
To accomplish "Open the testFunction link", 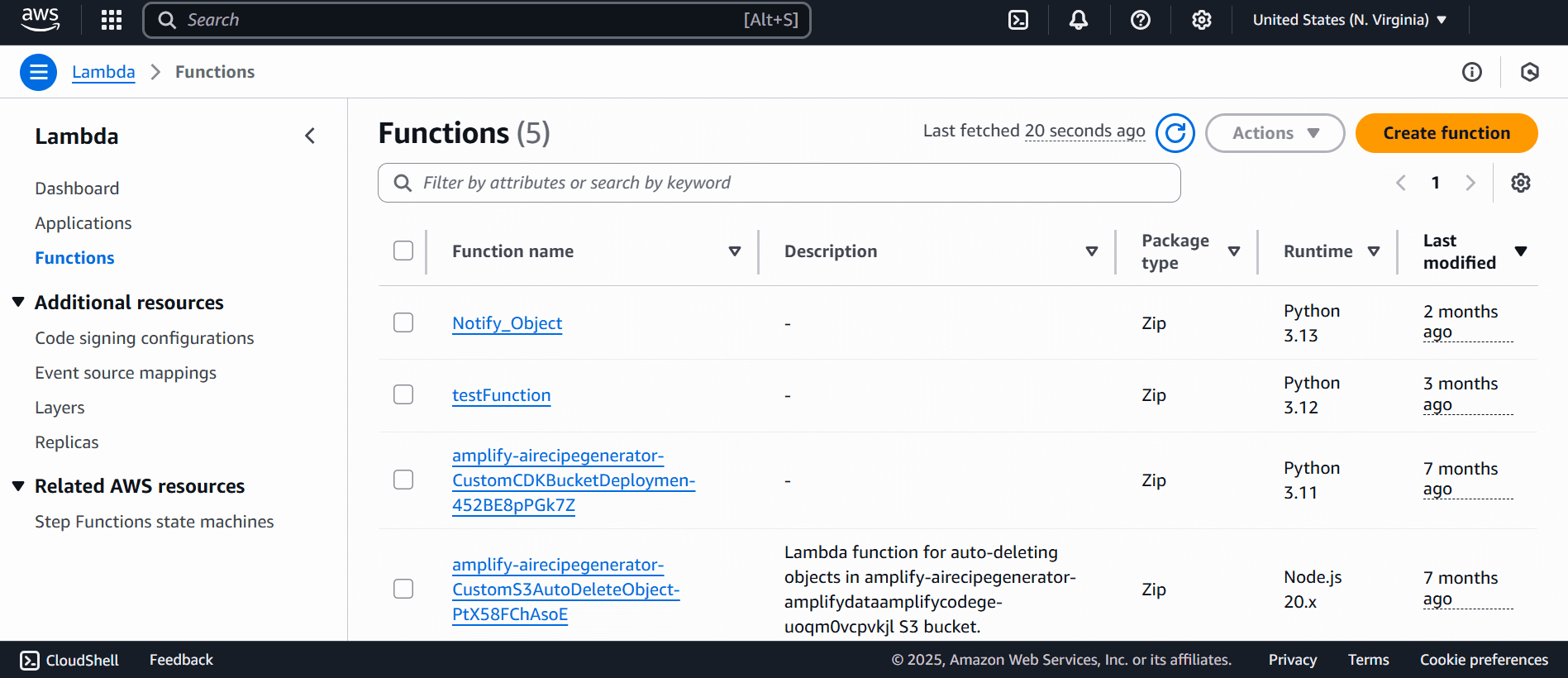I will pos(501,395).
